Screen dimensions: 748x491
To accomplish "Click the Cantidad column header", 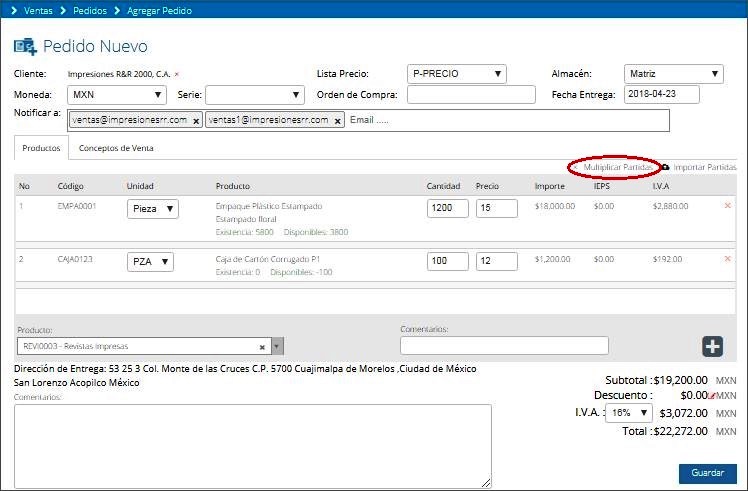I will click(x=443, y=186).
